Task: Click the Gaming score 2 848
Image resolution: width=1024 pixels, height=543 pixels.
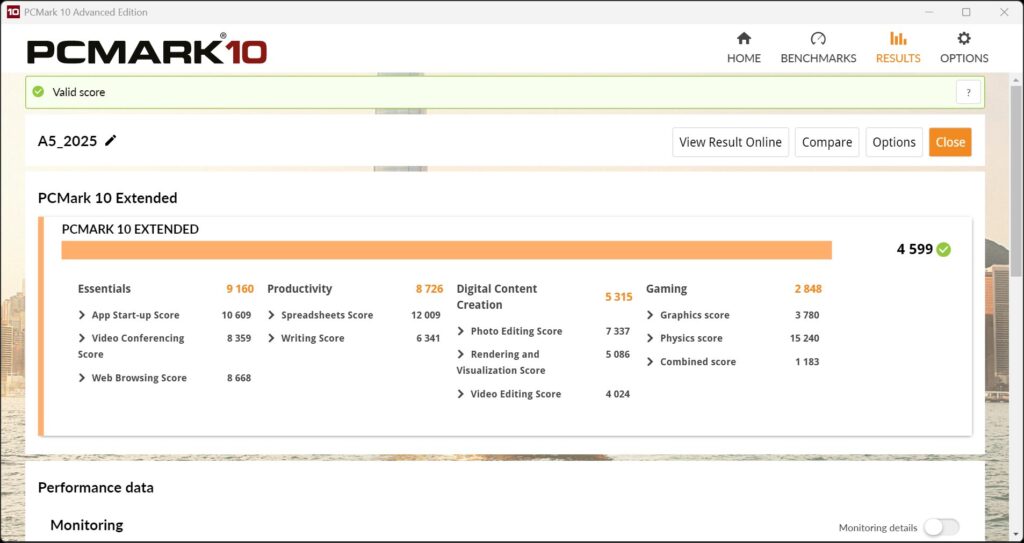Action: click(x=808, y=289)
